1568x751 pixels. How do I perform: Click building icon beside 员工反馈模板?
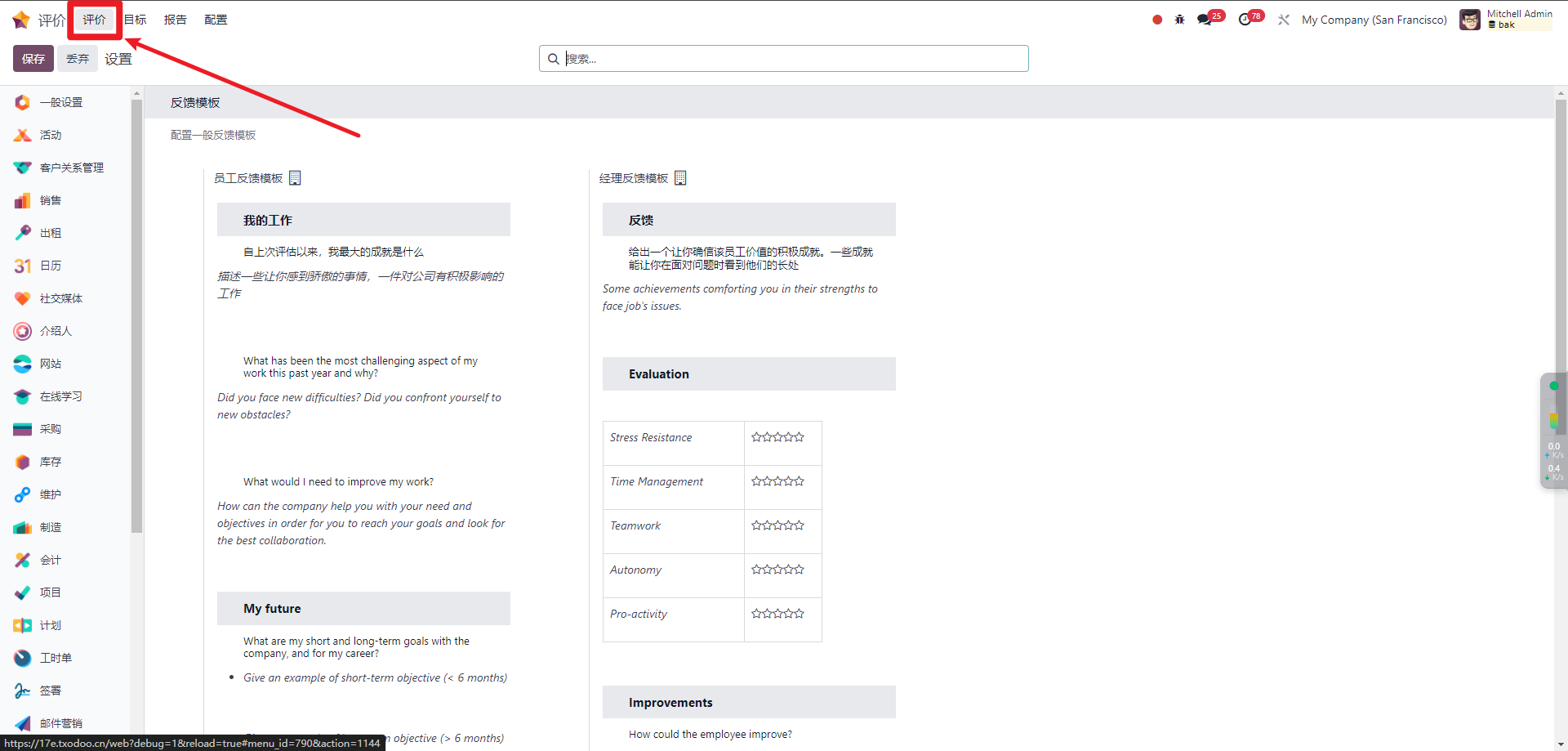click(296, 178)
